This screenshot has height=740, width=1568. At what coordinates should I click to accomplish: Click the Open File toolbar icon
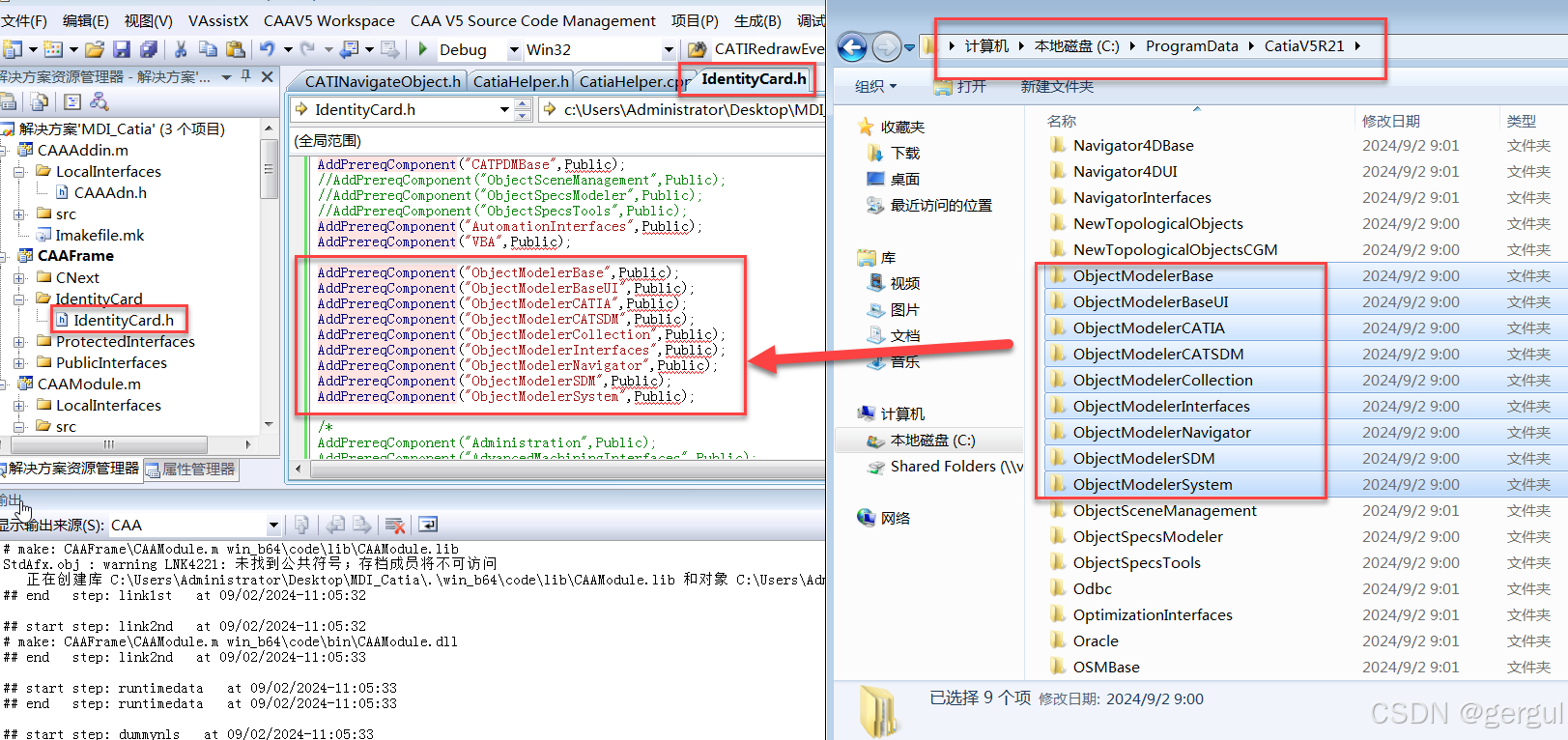click(94, 49)
